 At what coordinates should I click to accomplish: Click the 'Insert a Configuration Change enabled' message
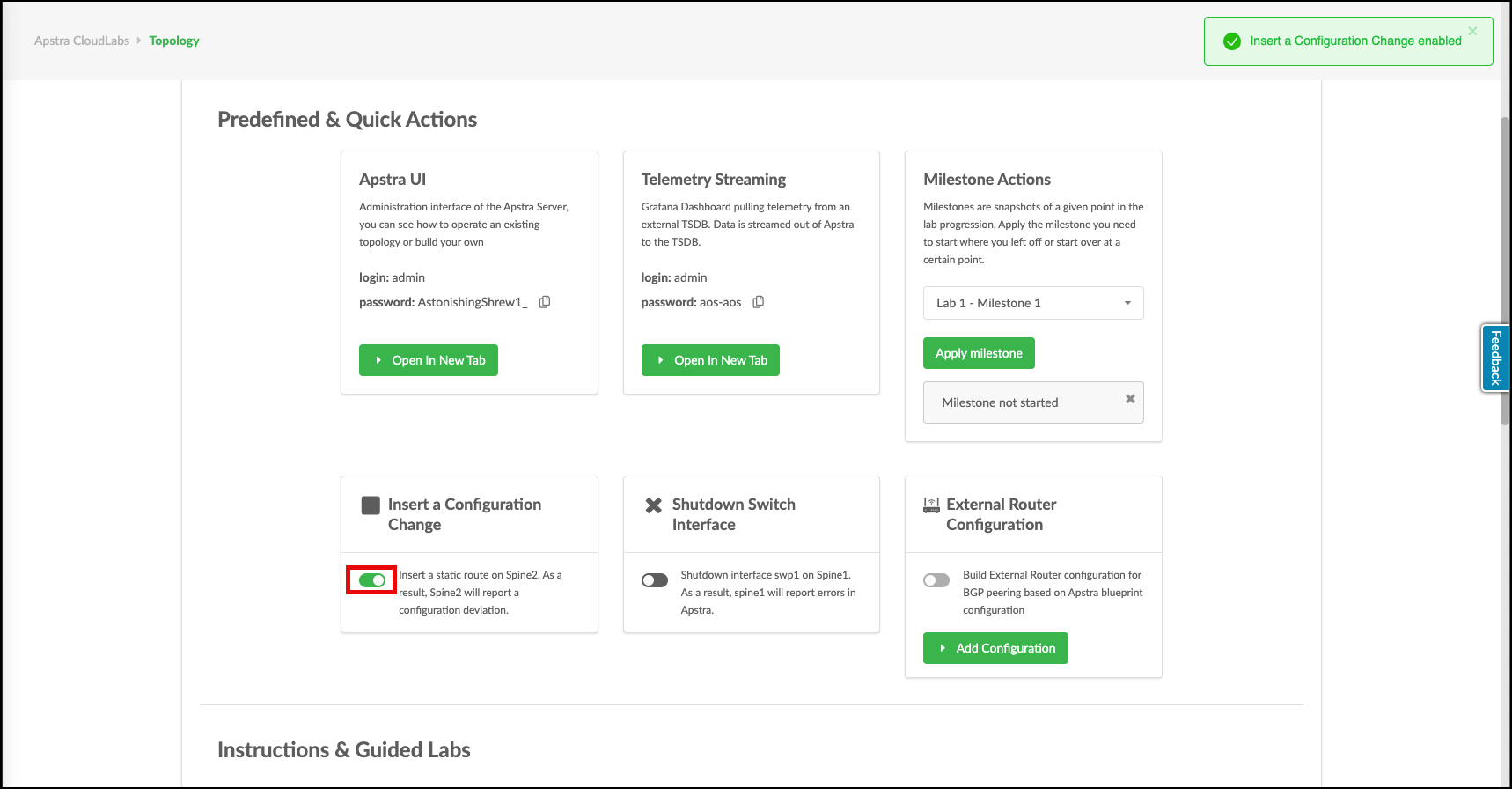1355,41
